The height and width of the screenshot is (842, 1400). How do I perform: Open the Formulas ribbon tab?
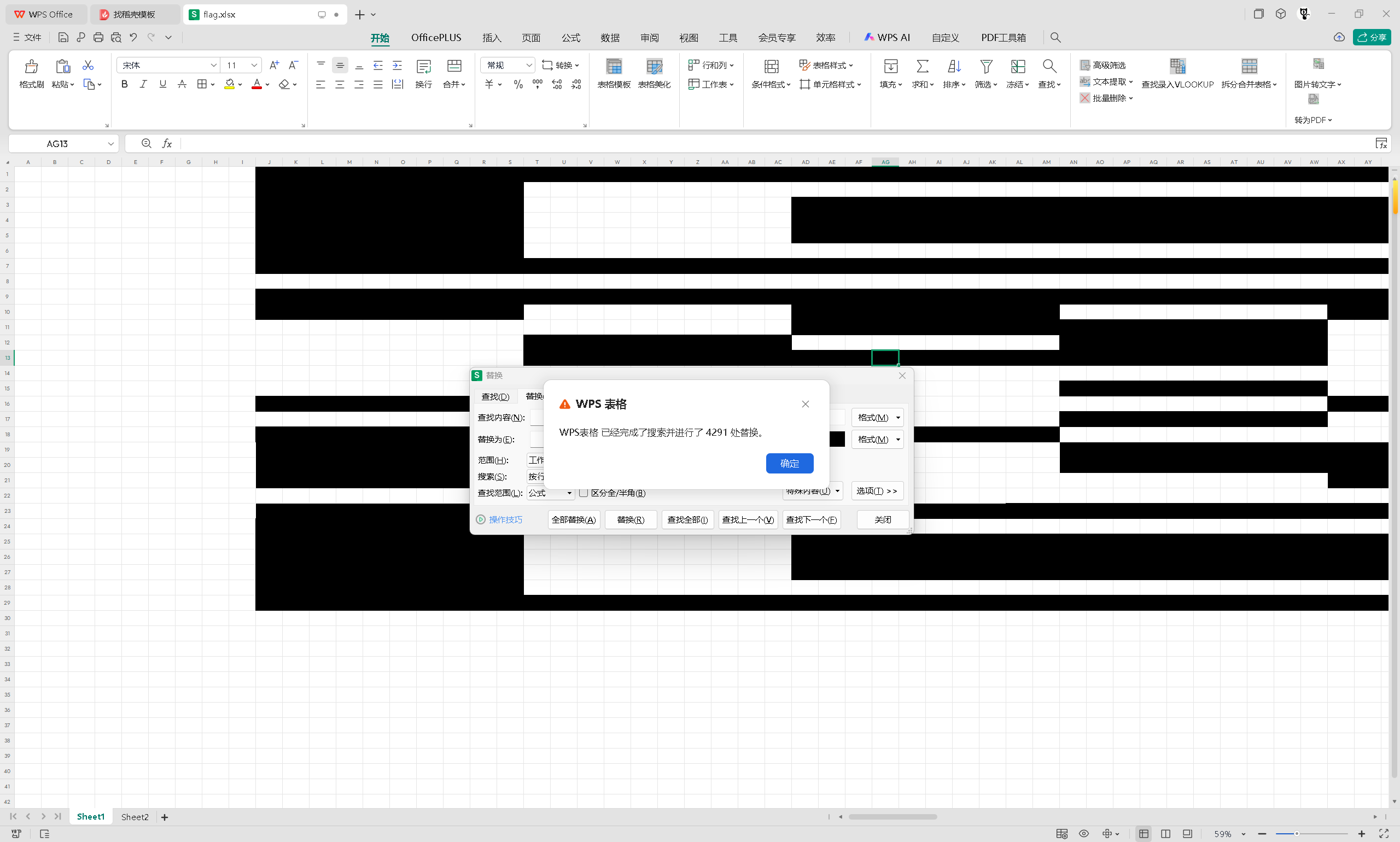[x=570, y=37]
